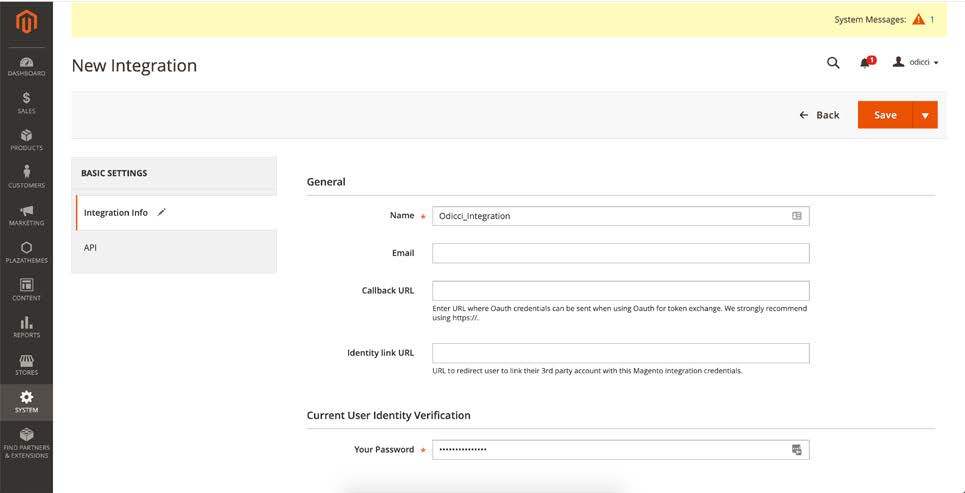Click the Back button
The height and width of the screenshot is (493, 965).
click(x=819, y=115)
